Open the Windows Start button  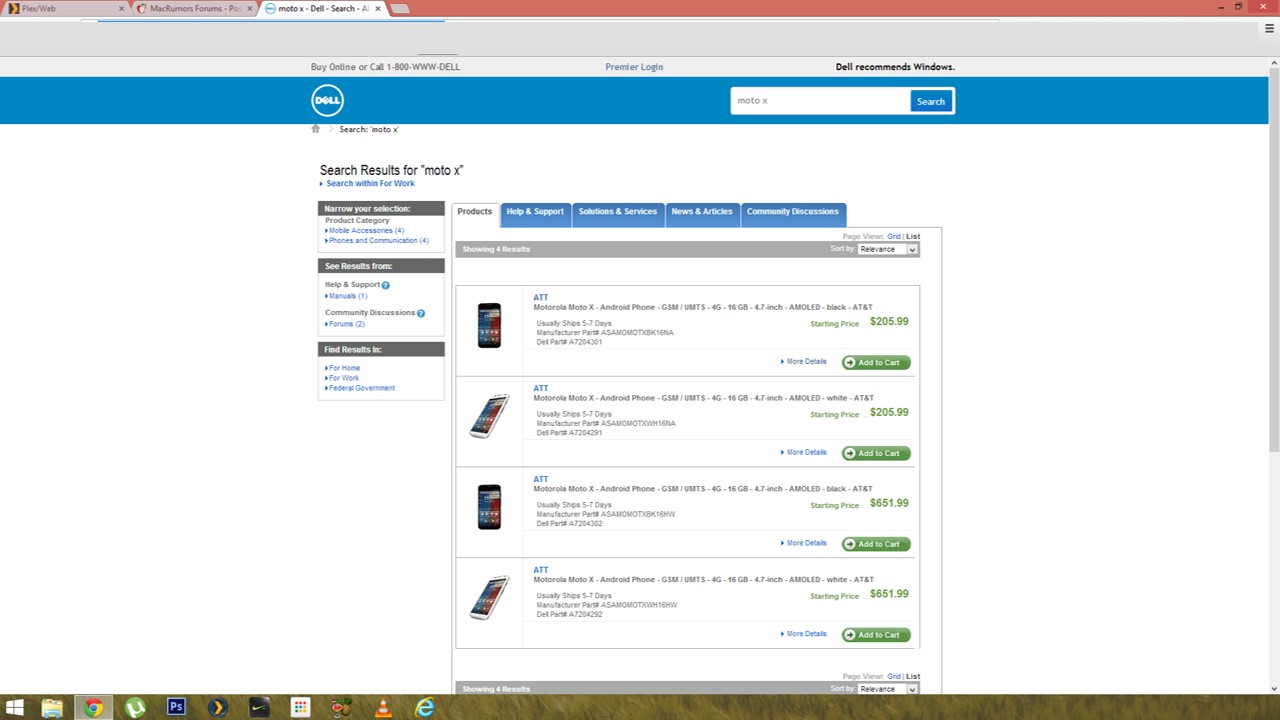click(x=14, y=708)
